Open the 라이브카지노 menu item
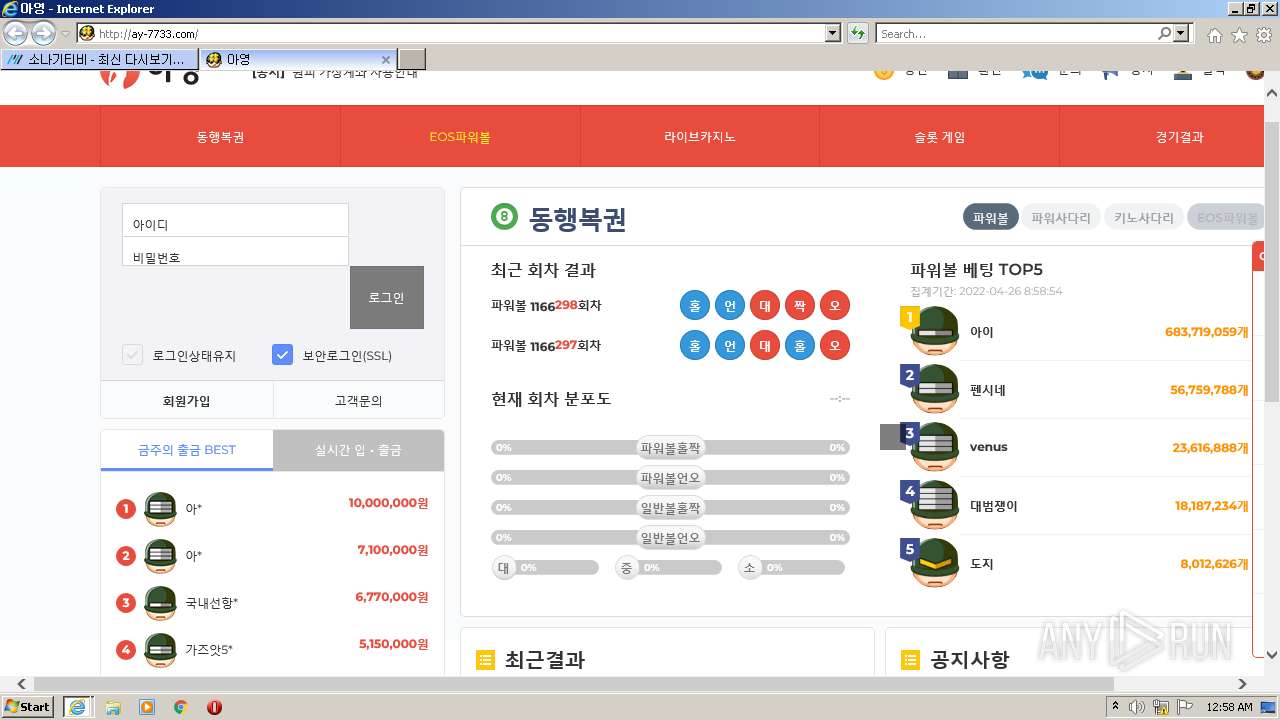This screenshot has height=720, width=1280. [x=700, y=137]
